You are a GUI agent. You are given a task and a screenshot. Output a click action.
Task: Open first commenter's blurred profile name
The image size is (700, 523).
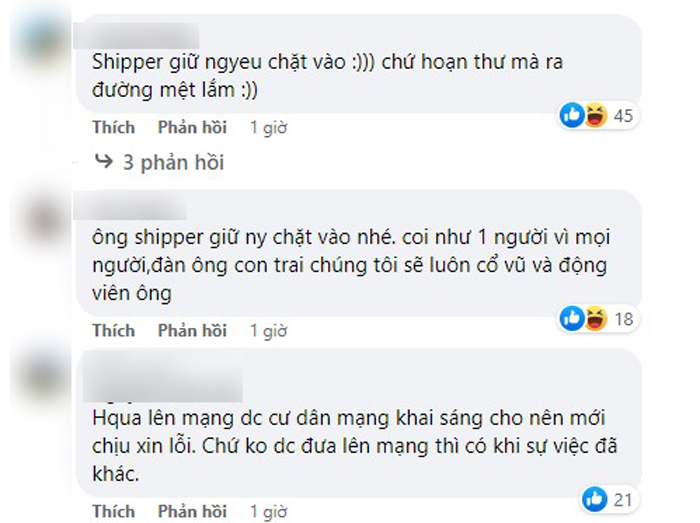click(x=136, y=36)
